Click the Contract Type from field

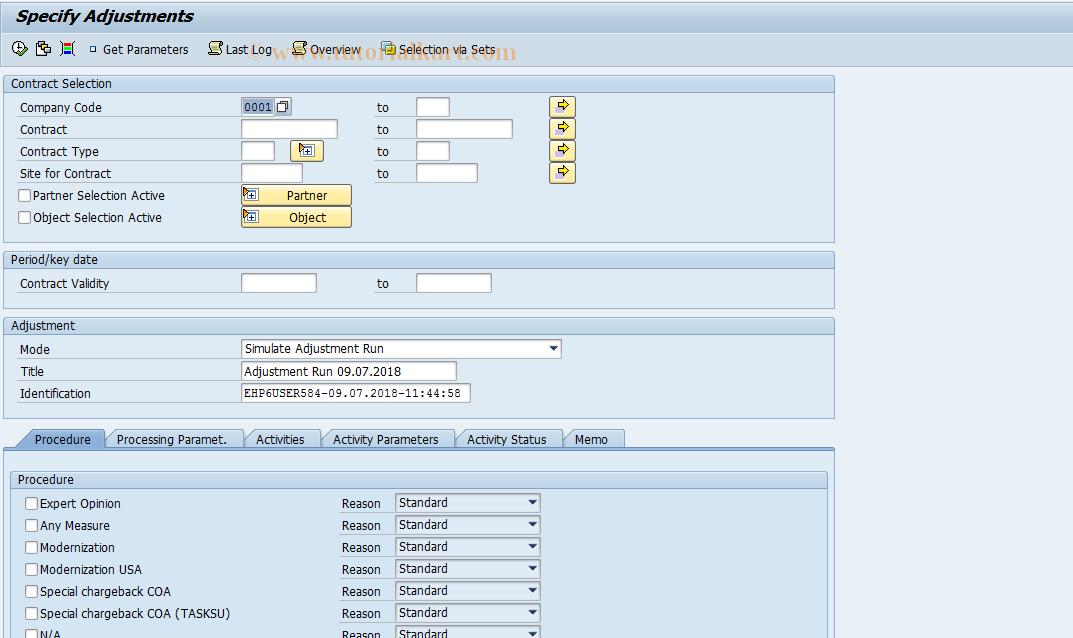[x=258, y=151]
